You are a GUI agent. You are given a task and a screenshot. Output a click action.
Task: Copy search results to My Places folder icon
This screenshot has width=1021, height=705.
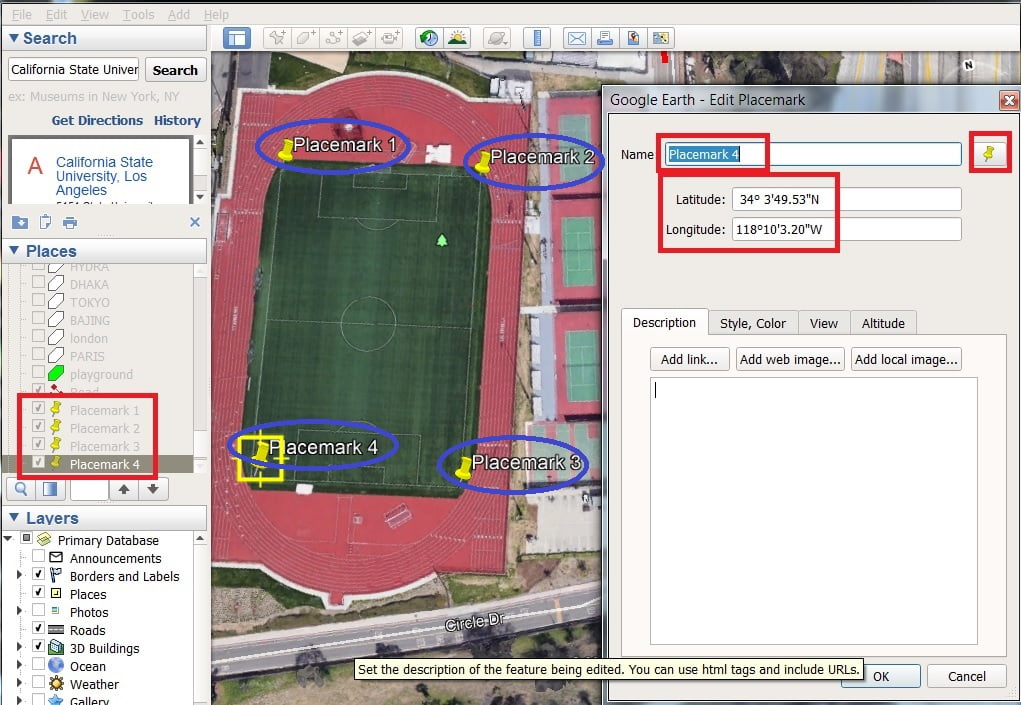[x=20, y=223]
